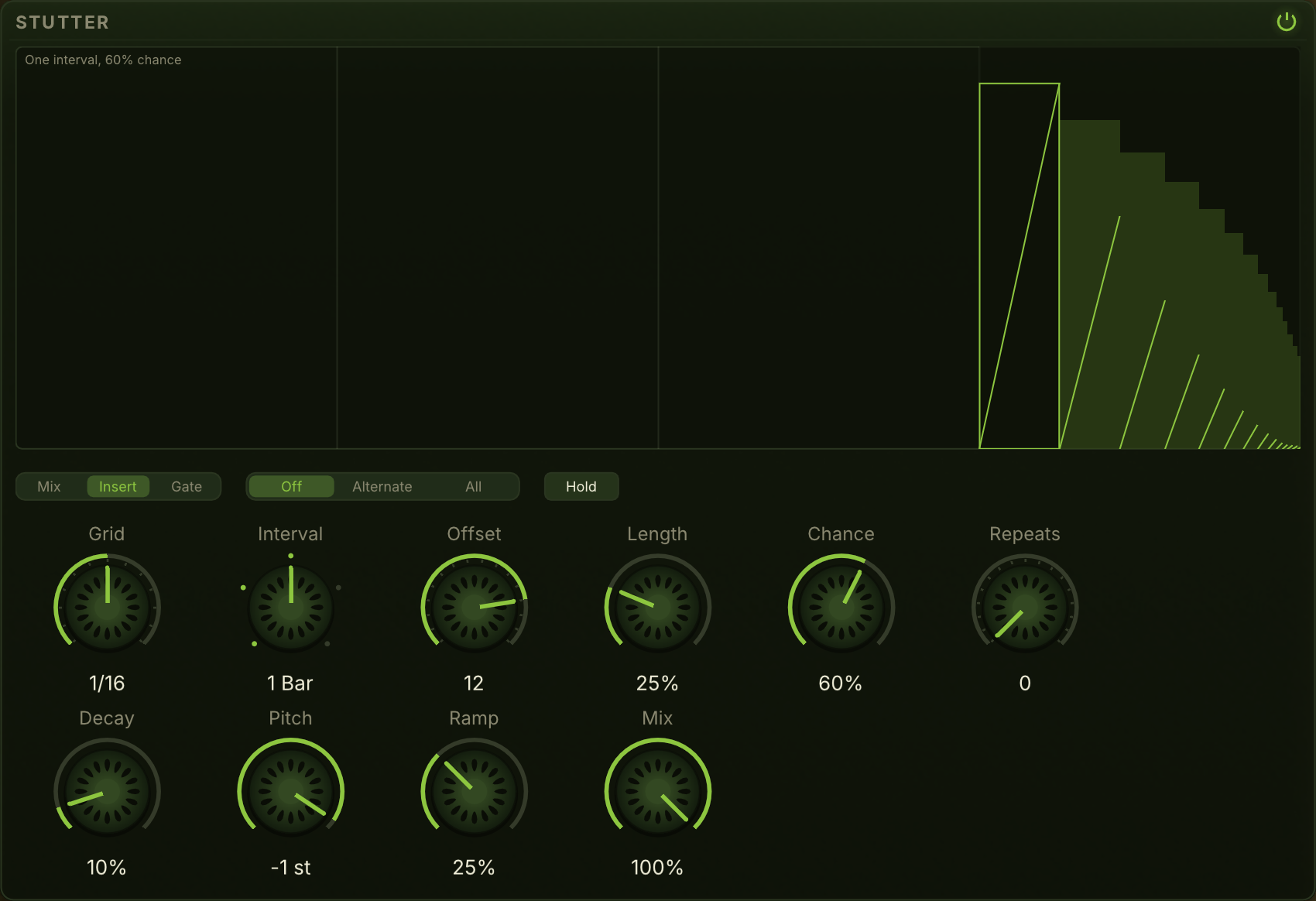
Task: Click the 10% Decay value
Action: click(x=107, y=867)
